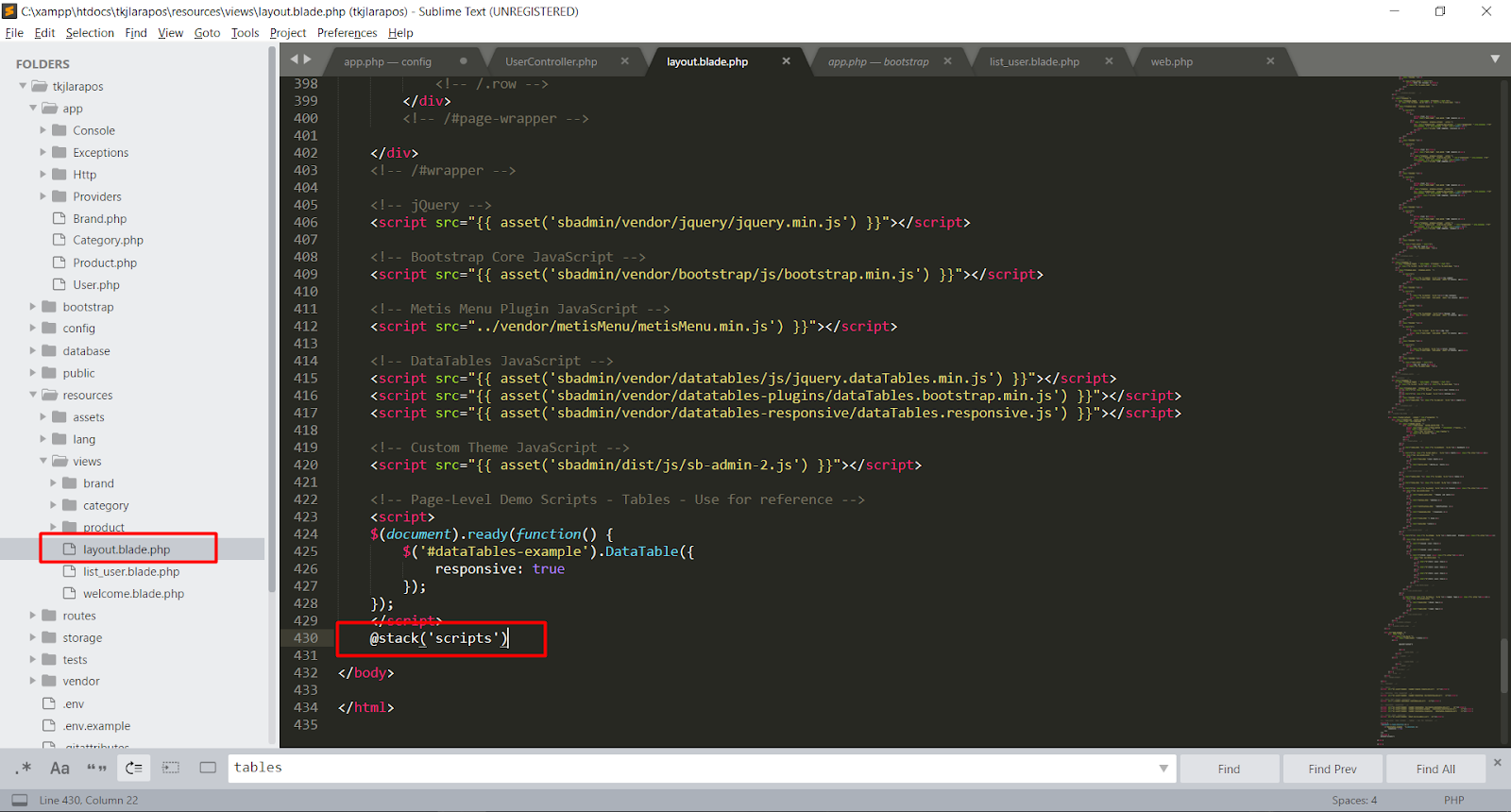1511x812 pixels.
Task: Click the code minimap preview
Action: point(1437,411)
